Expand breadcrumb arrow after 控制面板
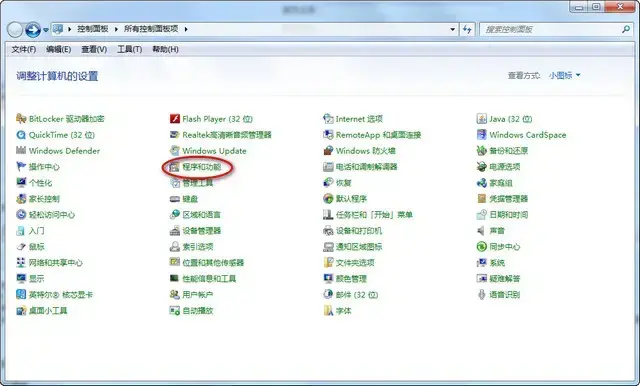 tap(116, 29)
